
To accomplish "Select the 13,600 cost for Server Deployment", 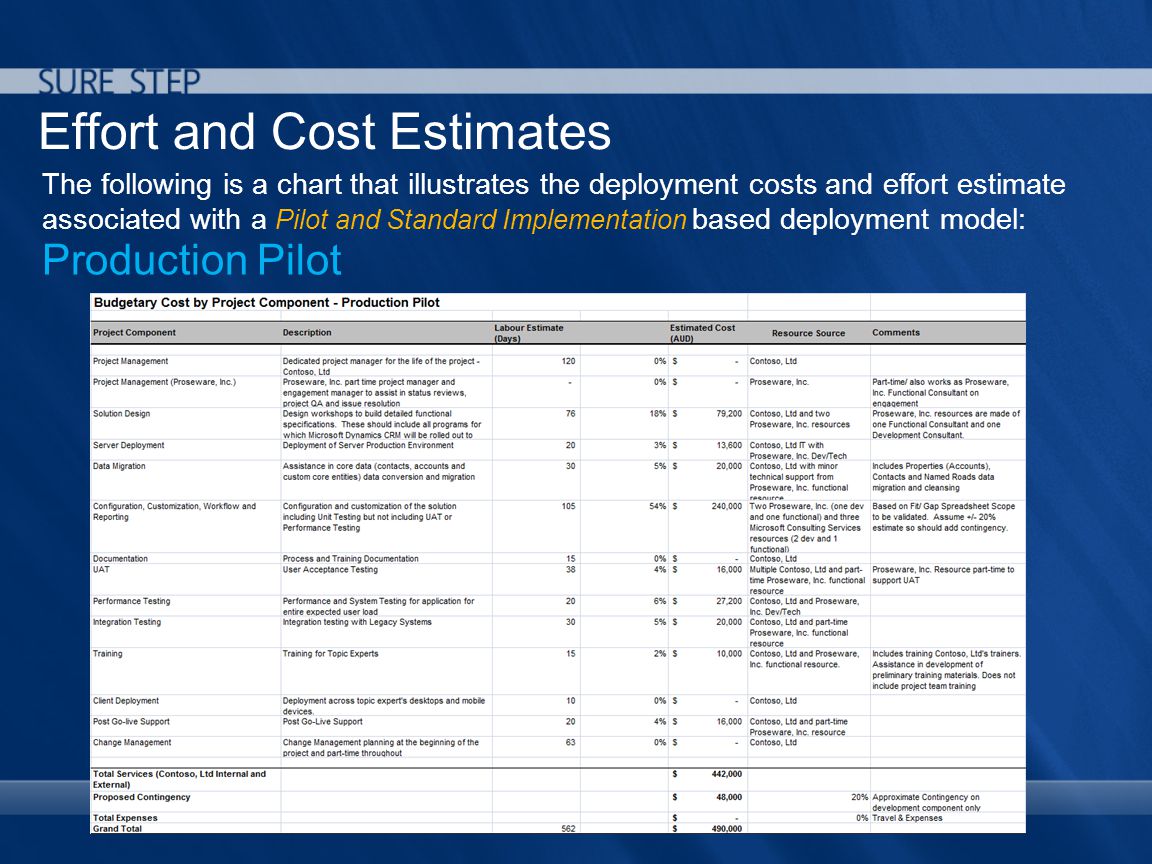I will pyautogui.click(x=729, y=445).
